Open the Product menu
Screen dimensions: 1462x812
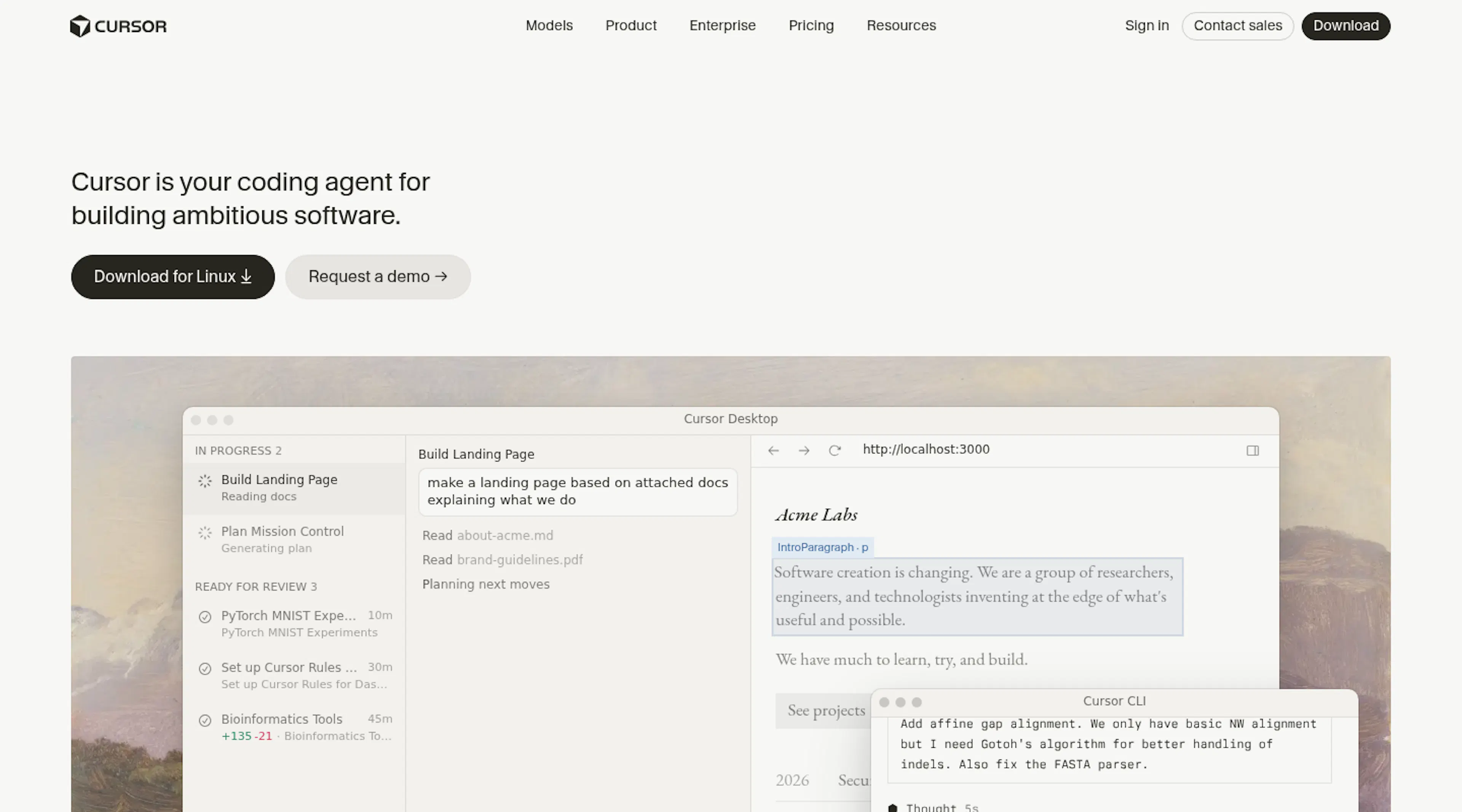coord(630,26)
